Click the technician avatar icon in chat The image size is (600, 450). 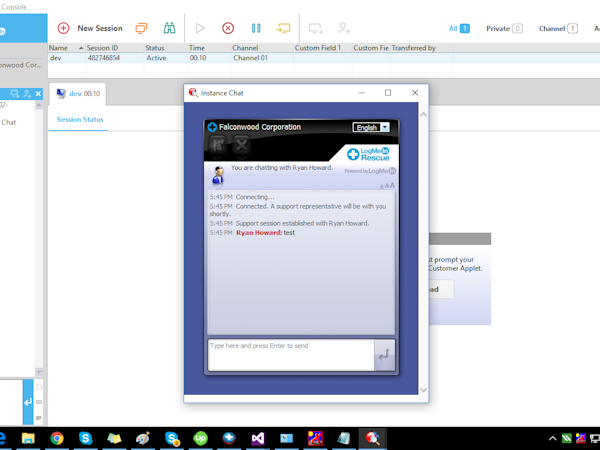click(218, 176)
